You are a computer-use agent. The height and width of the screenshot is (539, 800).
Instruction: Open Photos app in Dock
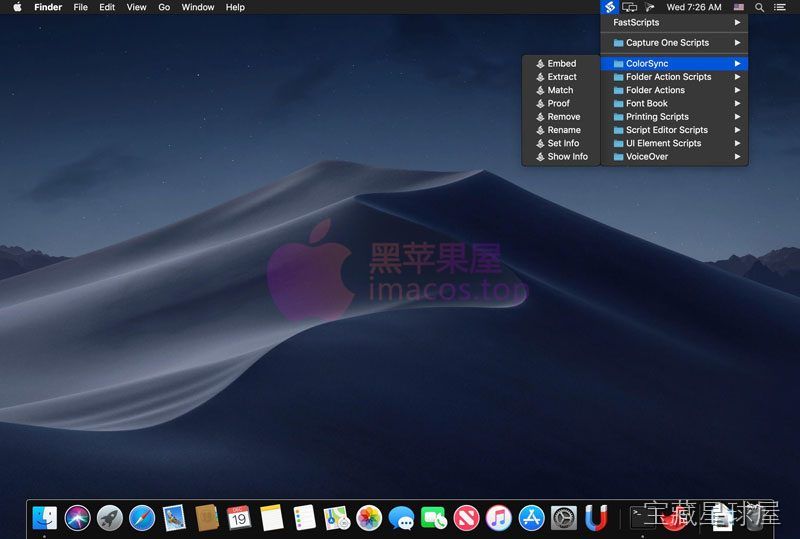pos(369,518)
